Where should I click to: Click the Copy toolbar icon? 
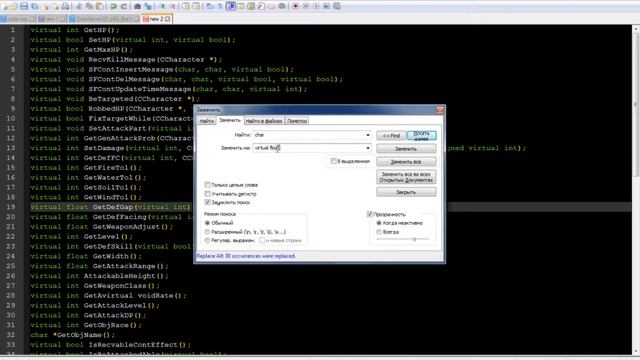89,6
